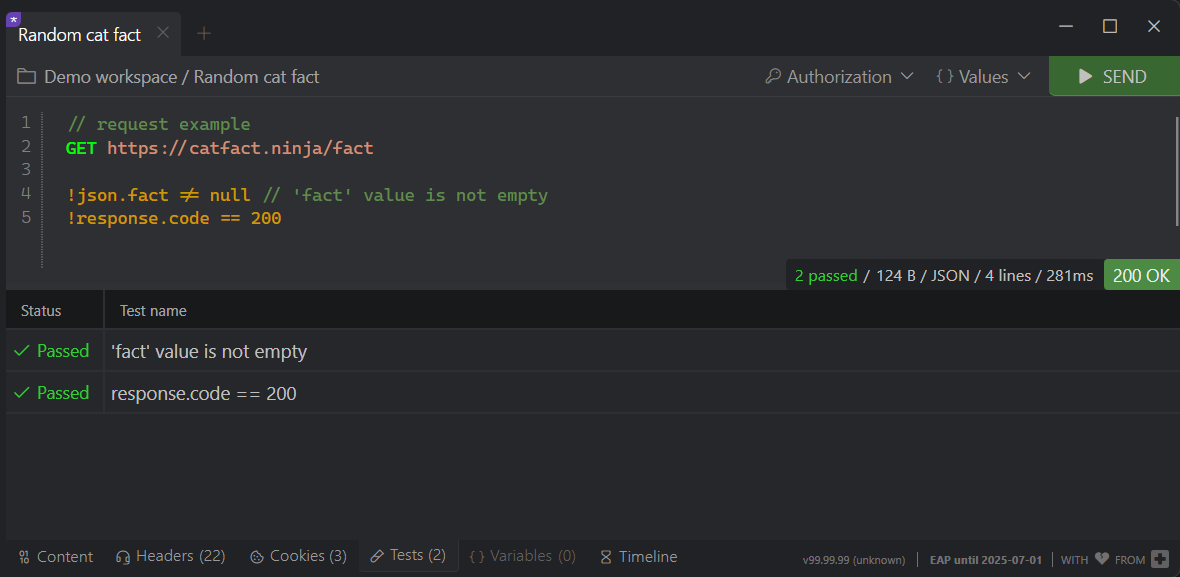Send the request with SEND button
The image size is (1180, 577).
coord(1114,77)
